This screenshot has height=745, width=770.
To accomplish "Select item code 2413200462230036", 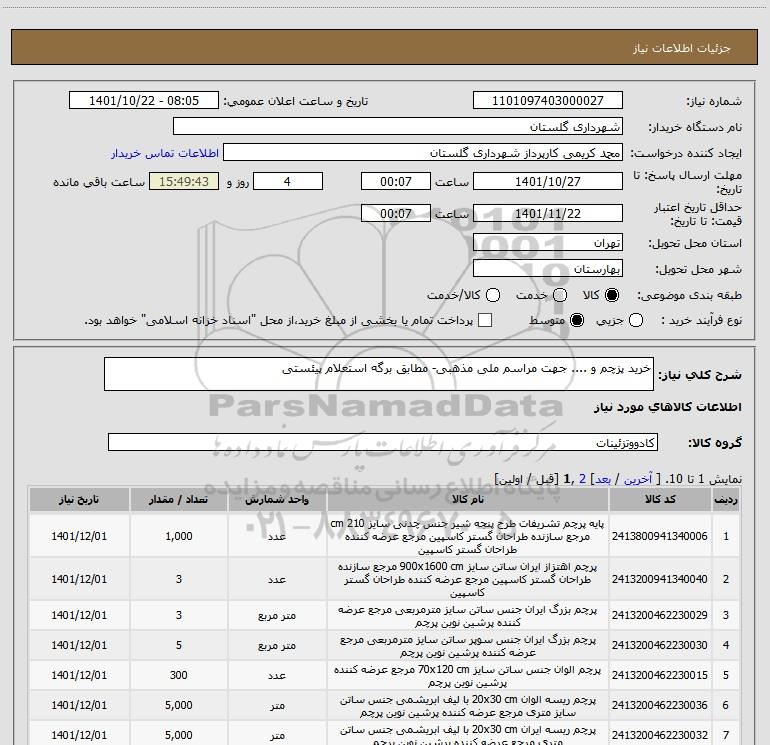I will click(660, 705).
